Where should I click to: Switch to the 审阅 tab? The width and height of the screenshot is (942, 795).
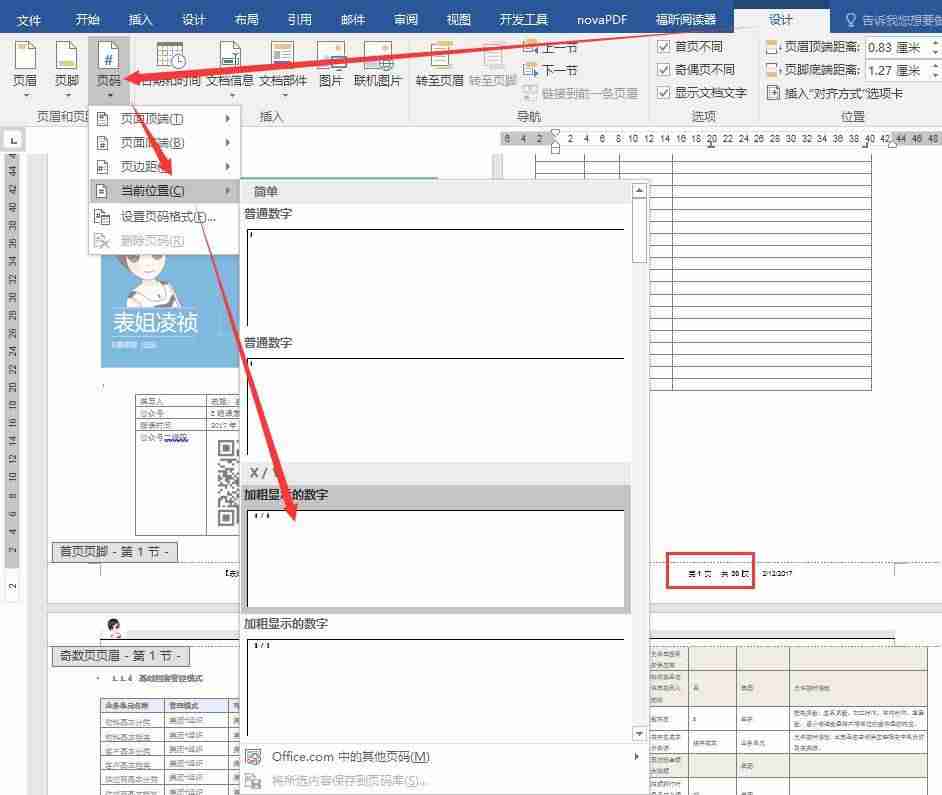click(406, 19)
